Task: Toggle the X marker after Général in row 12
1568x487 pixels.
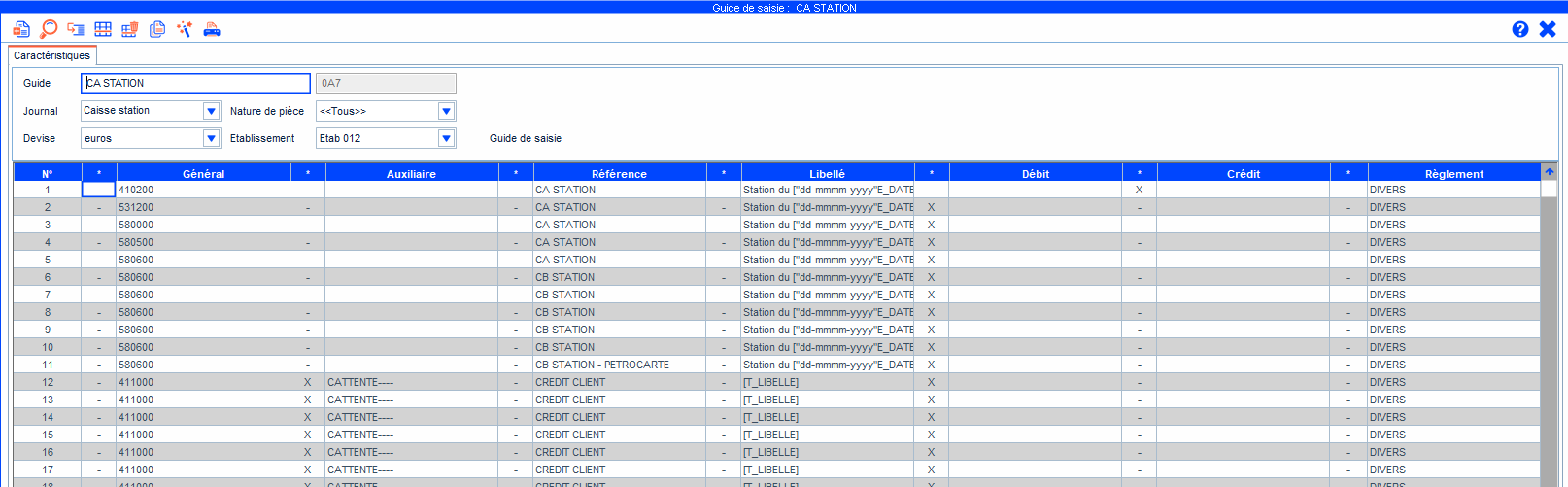Action: (308, 382)
